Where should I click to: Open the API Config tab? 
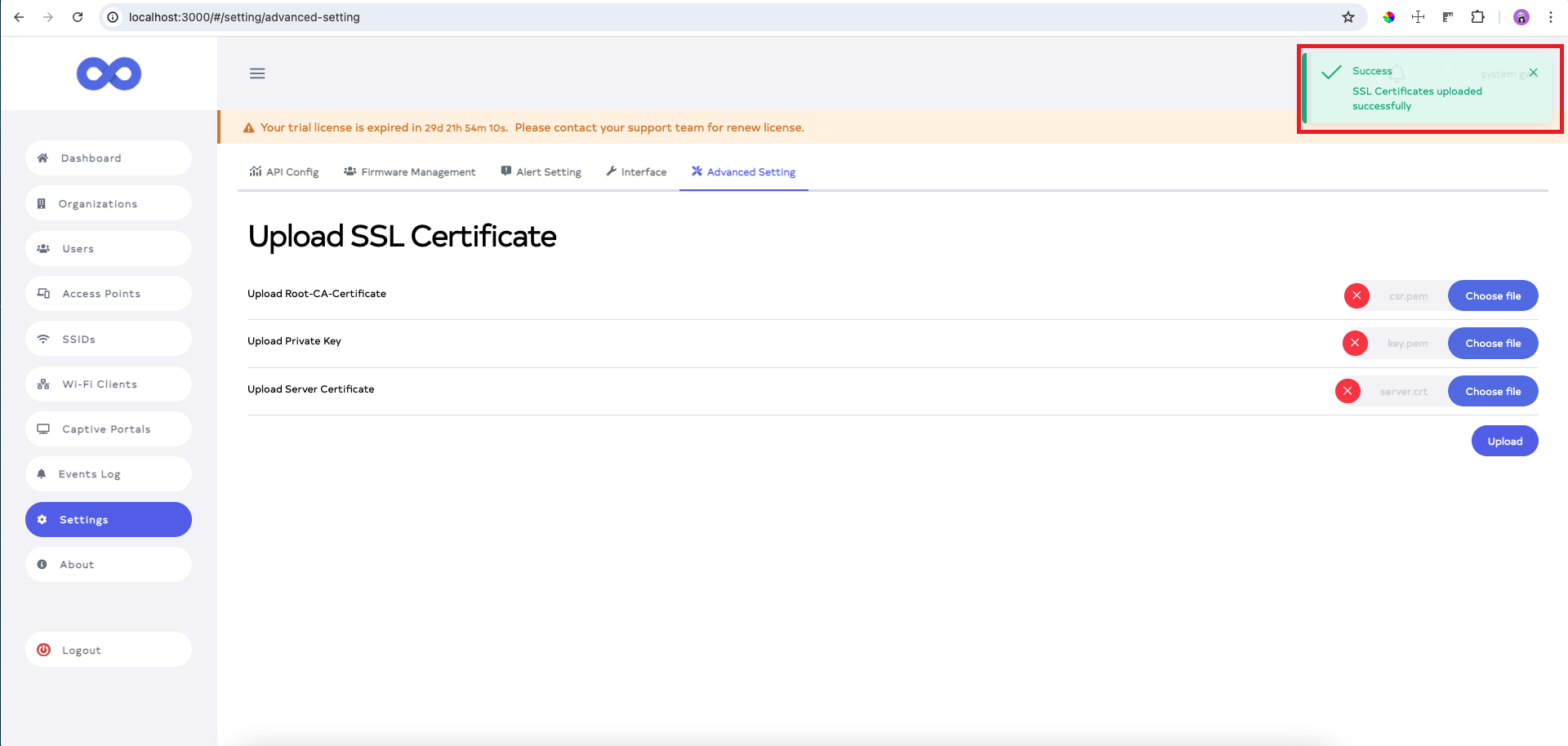tap(284, 172)
